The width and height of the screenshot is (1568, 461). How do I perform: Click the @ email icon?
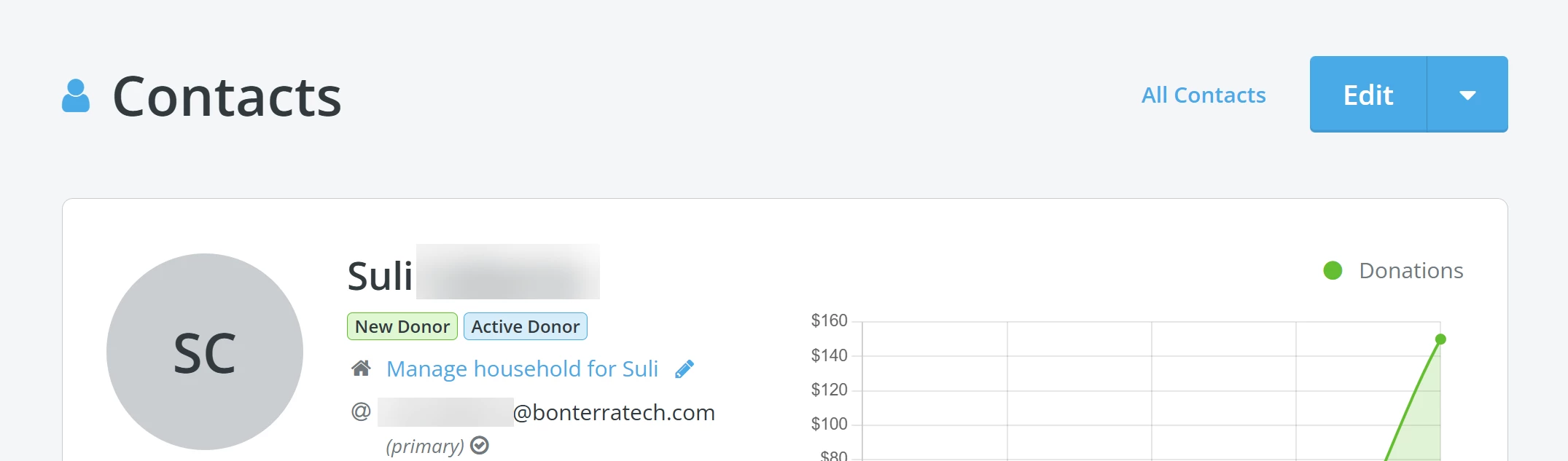point(361,412)
